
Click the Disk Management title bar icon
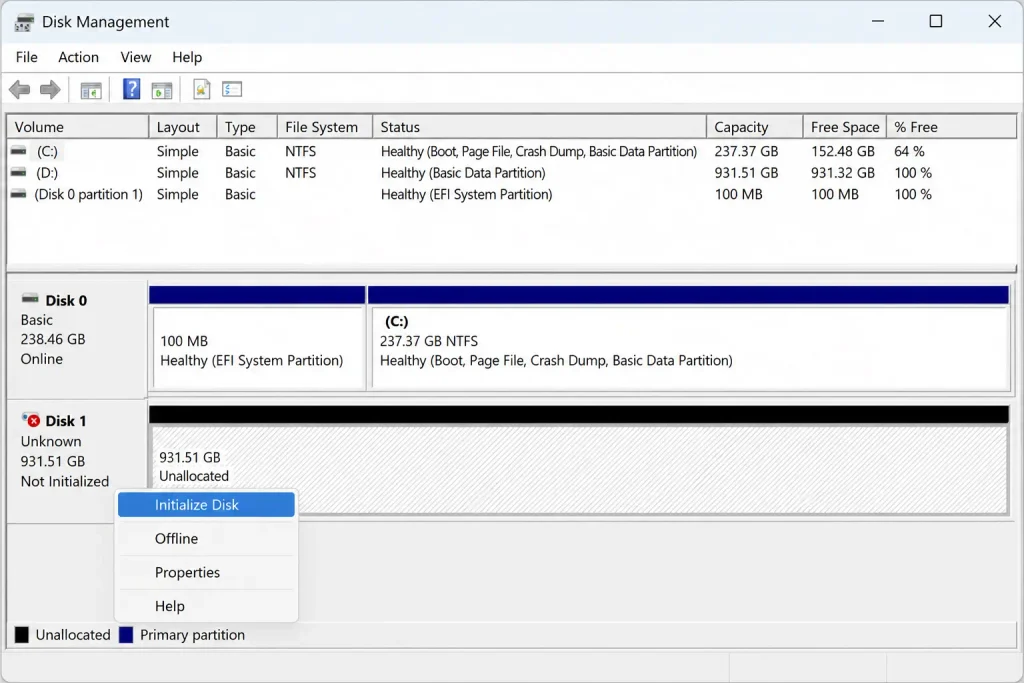pos(24,22)
